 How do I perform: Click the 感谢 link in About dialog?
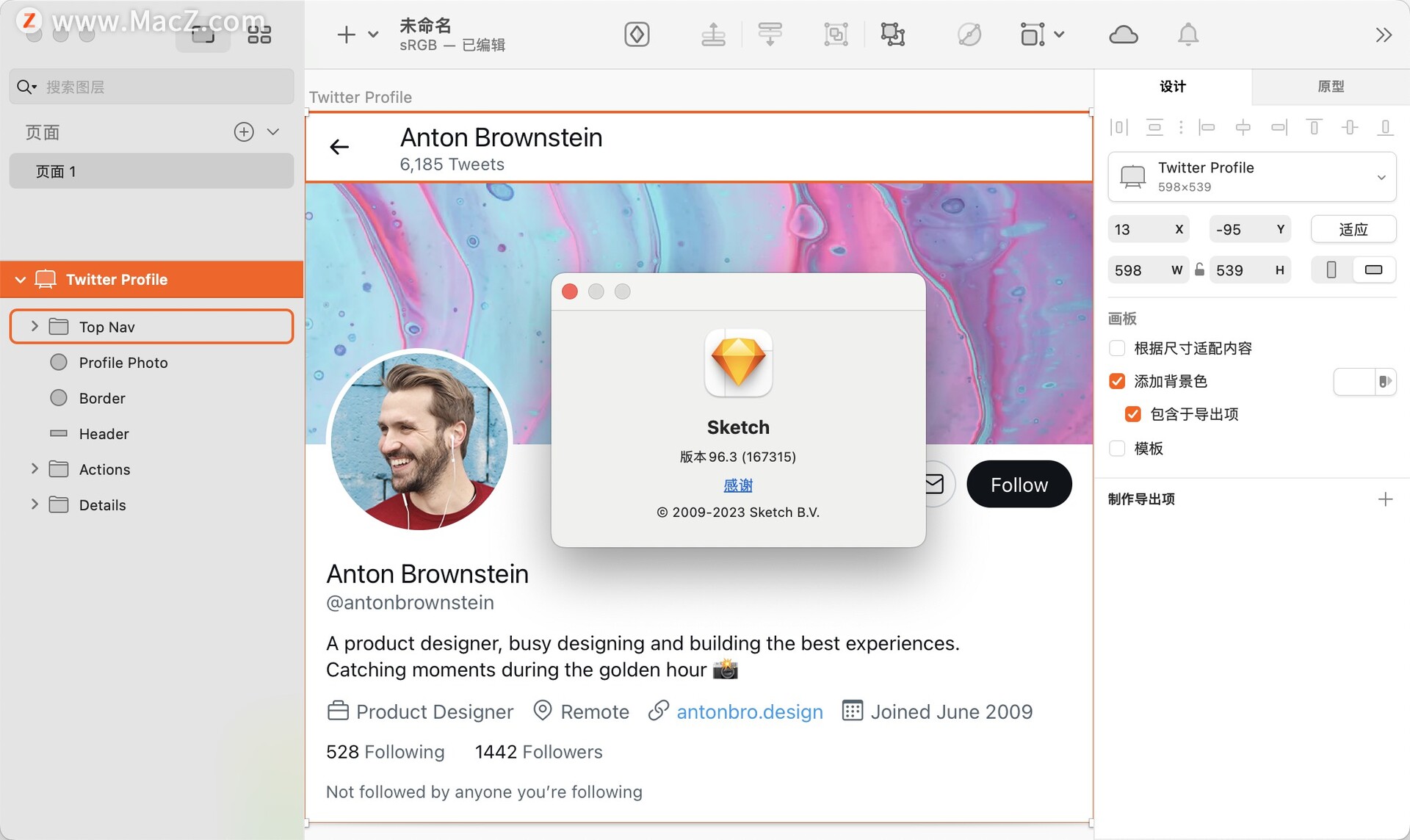click(737, 485)
